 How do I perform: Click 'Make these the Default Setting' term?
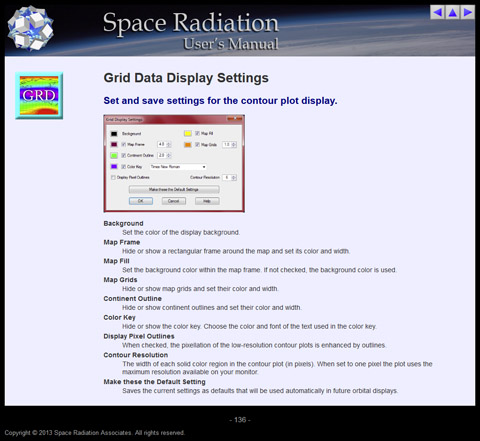pyautogui.click(x=154, y=382)
